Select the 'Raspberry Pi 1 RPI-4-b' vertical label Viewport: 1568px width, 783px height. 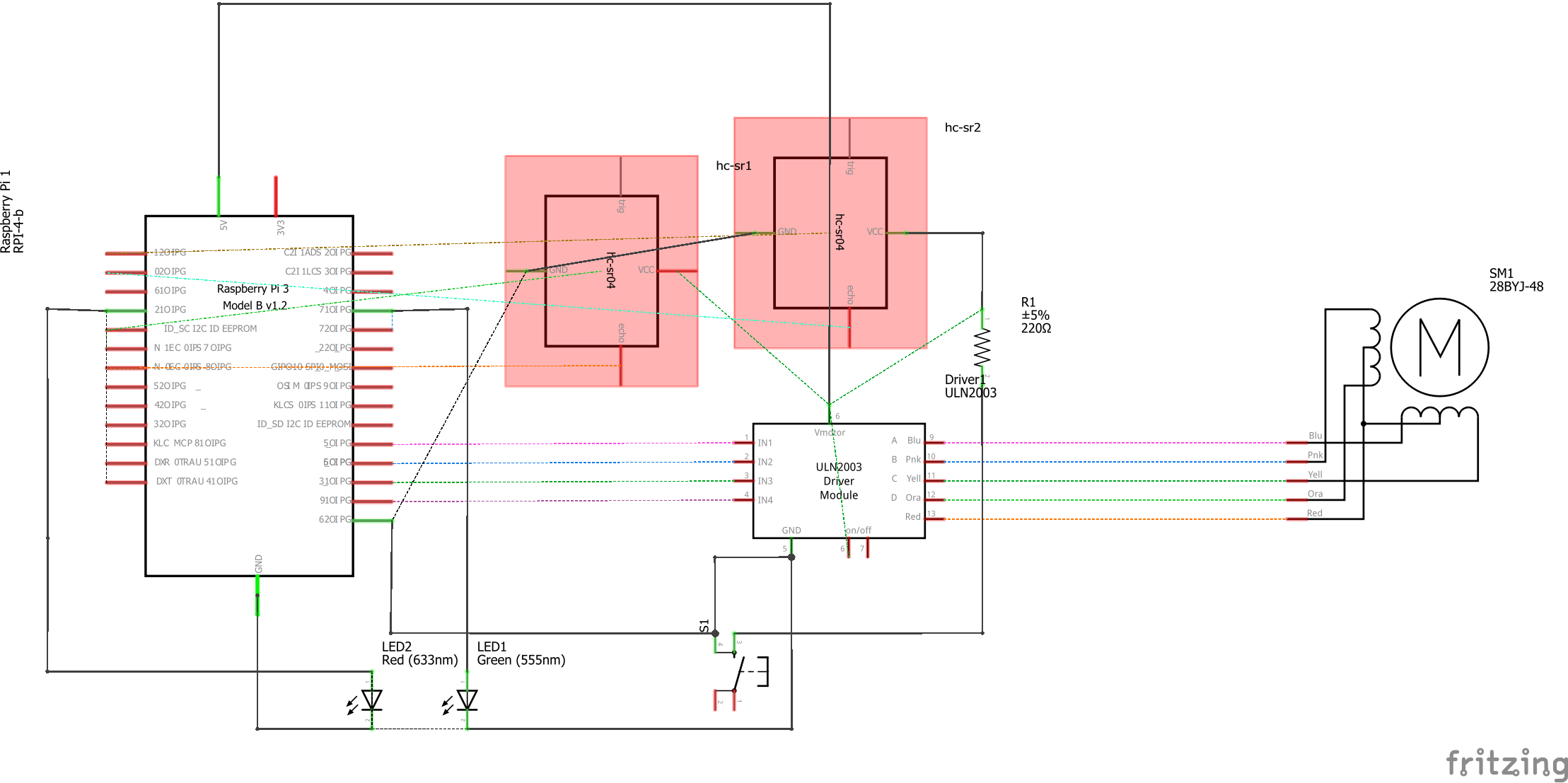(x=12, y=211)
